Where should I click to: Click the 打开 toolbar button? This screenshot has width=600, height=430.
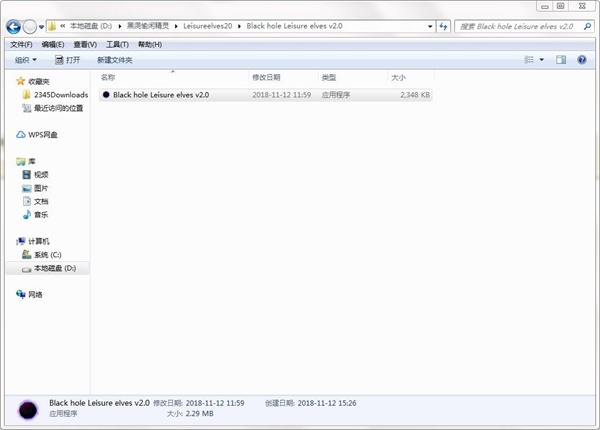68,60
